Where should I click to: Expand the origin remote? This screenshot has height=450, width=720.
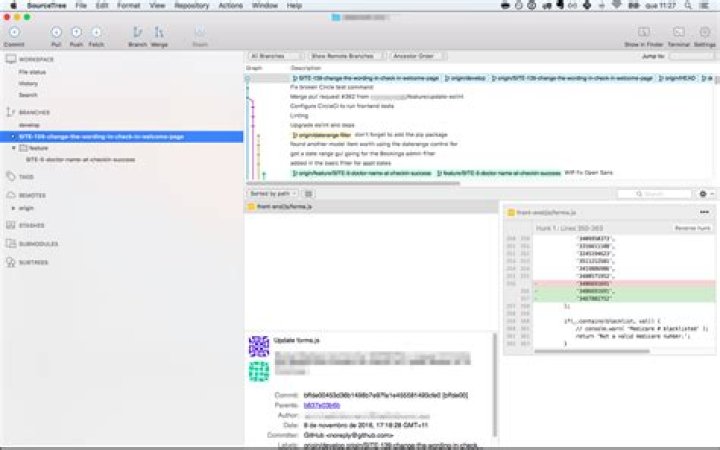pos(13,208)
